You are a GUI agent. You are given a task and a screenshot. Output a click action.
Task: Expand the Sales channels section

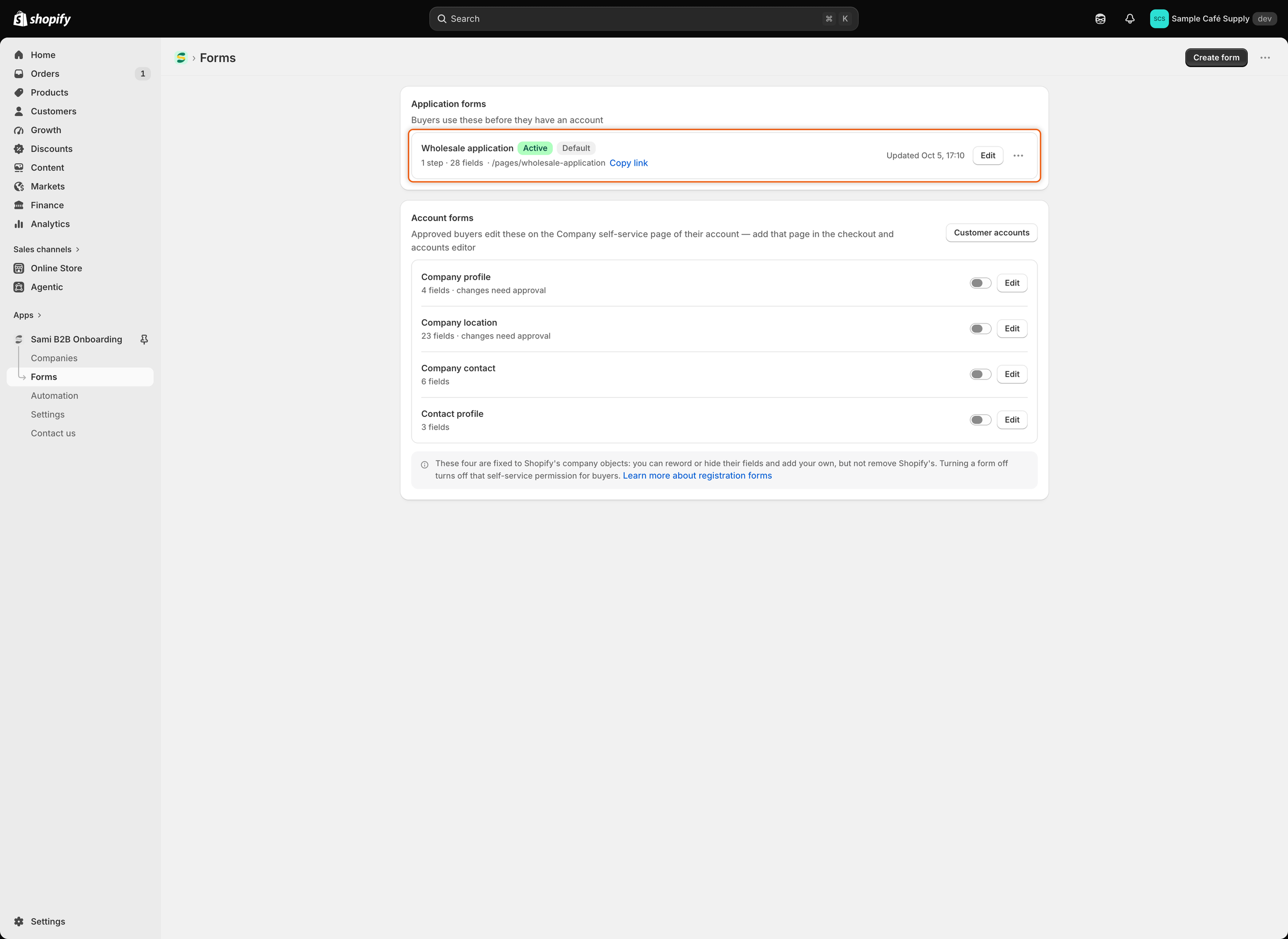[47, 249]
